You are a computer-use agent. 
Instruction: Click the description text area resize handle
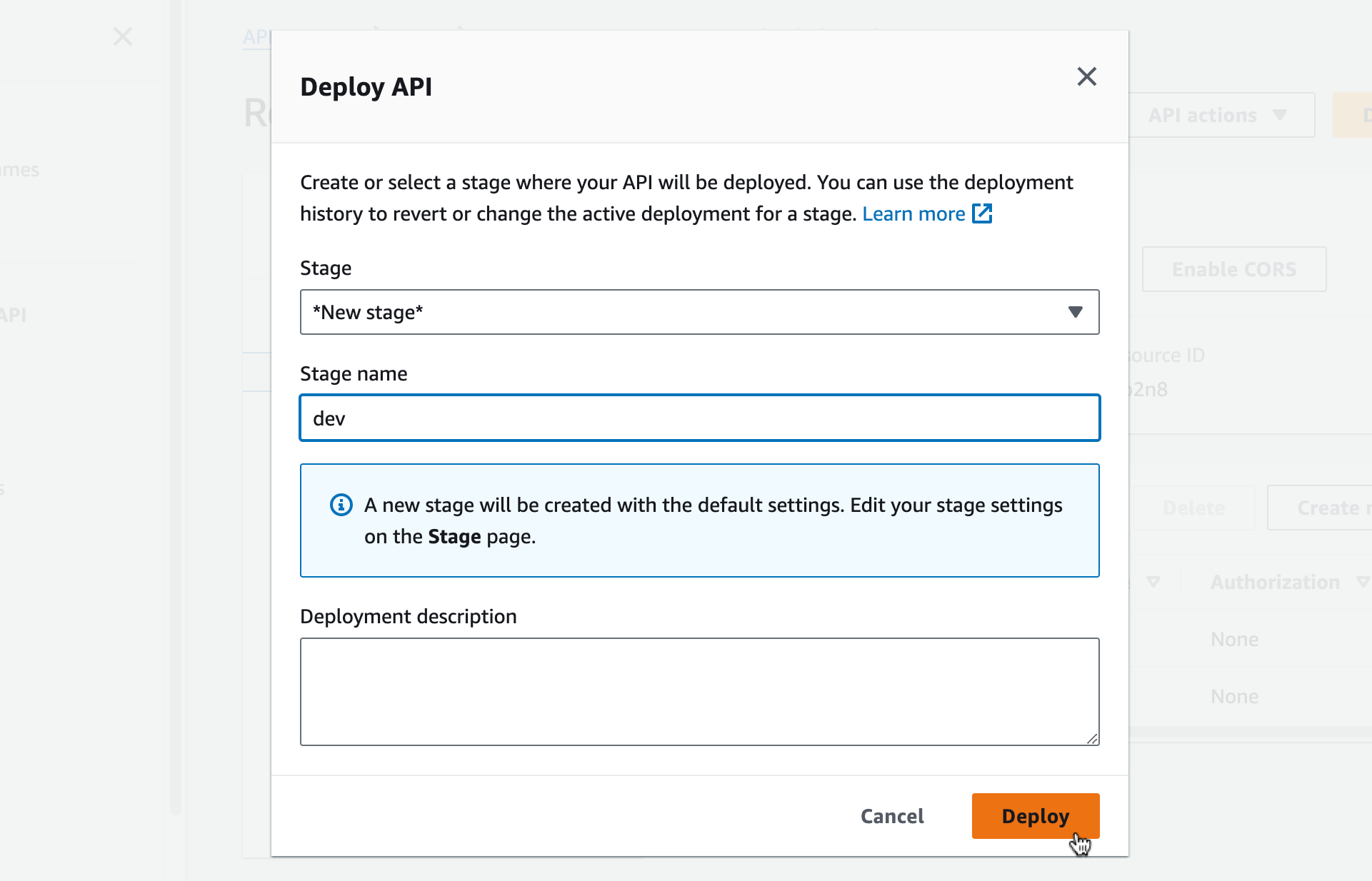[x=1093, y=739]
